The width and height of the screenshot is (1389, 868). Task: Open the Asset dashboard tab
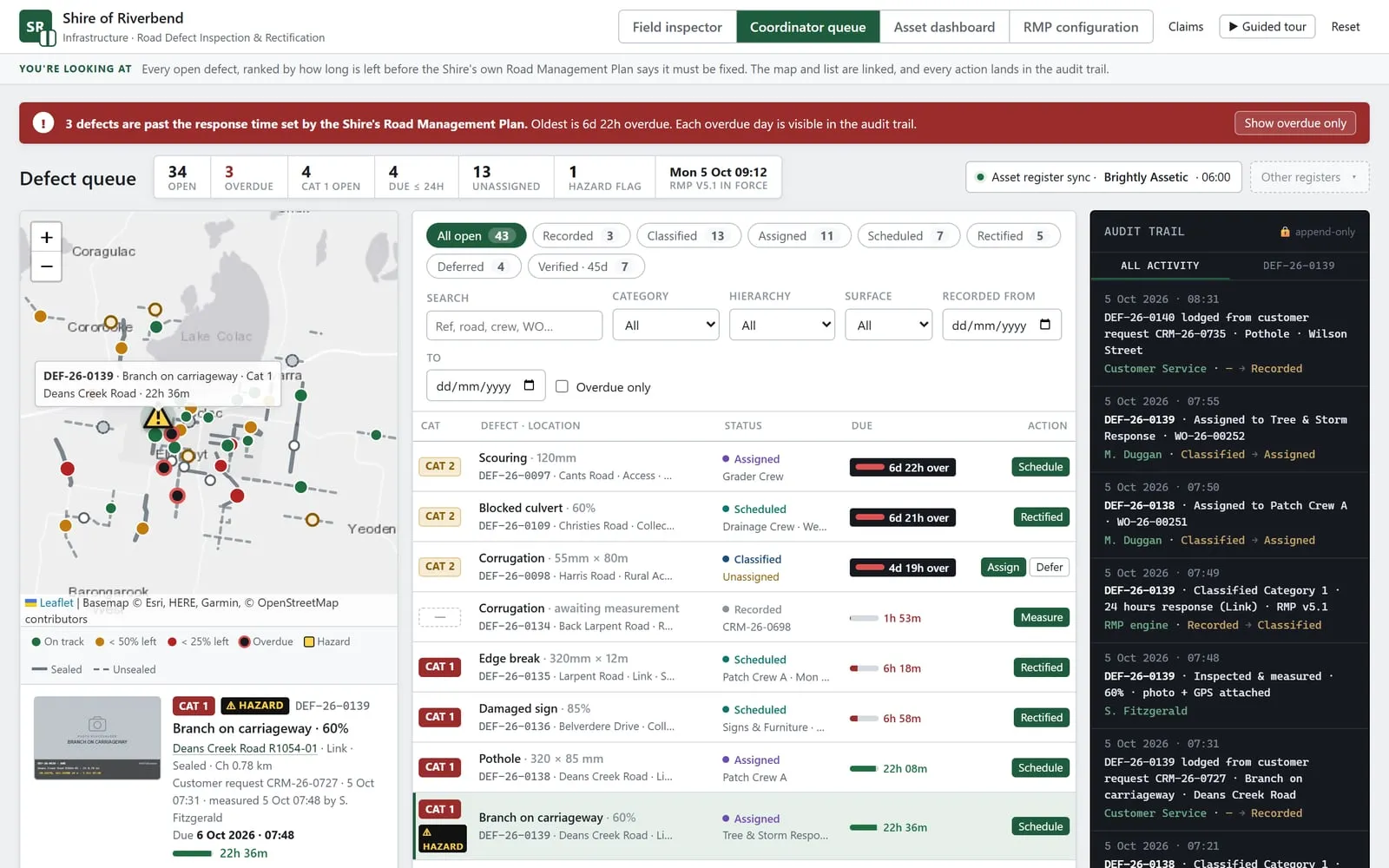pyautogui.click(x=945, y=27)
